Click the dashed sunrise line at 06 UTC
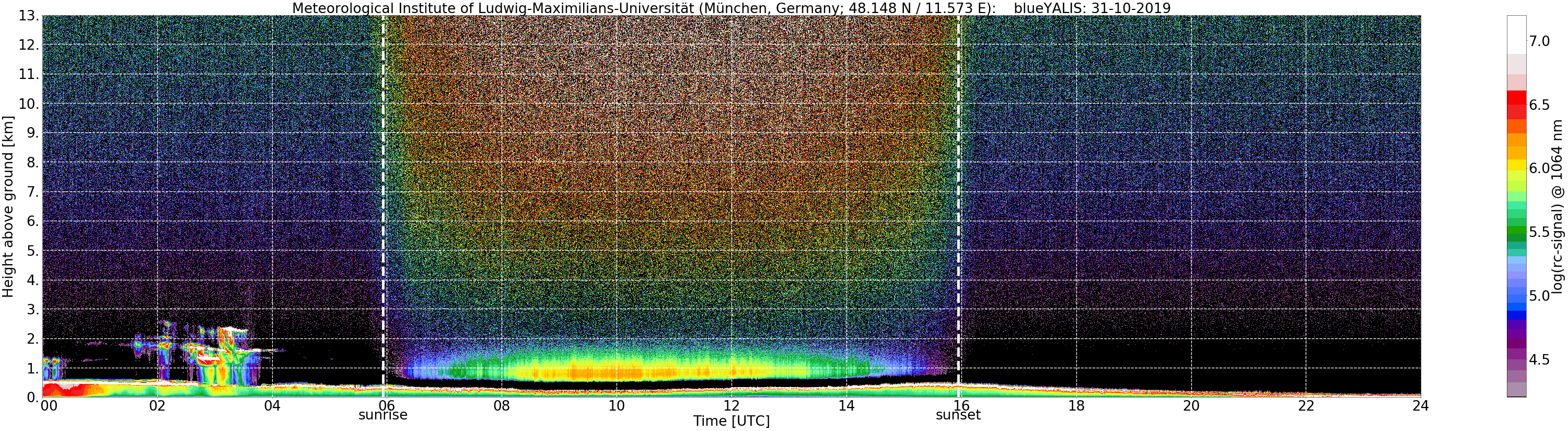The image size is (1568, 431). [x=384, y=206]
